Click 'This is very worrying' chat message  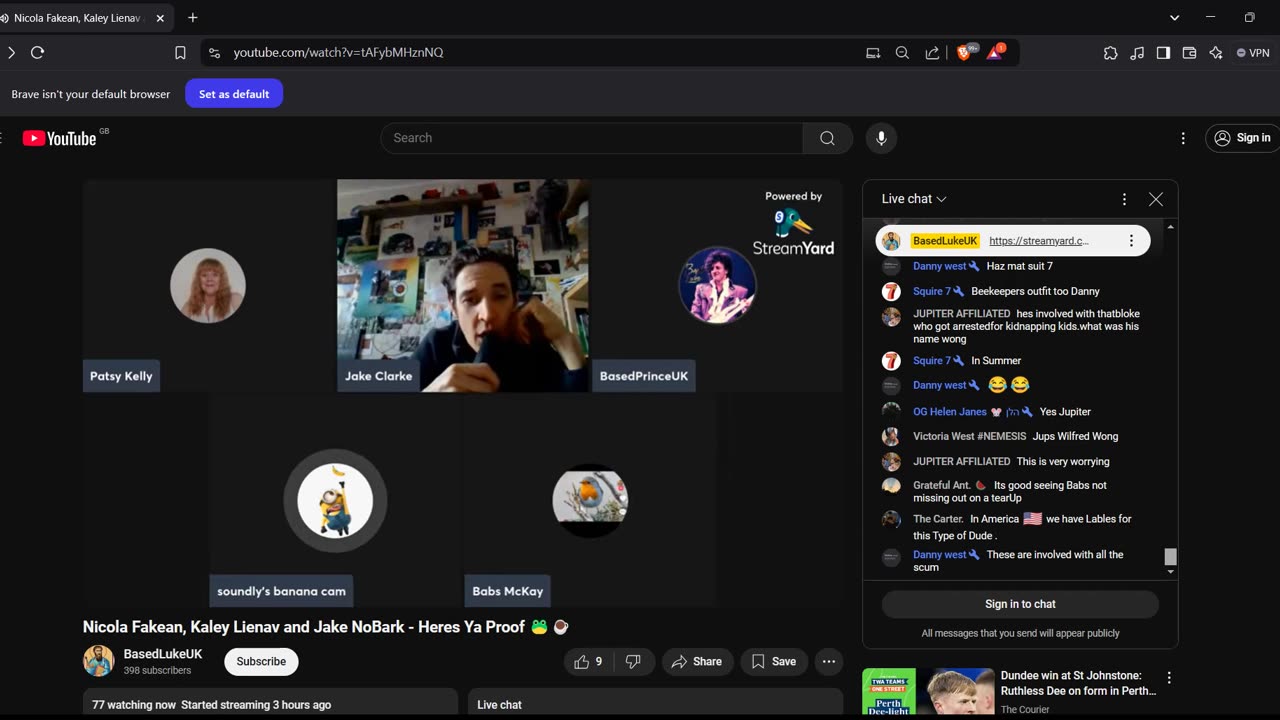click(x=1062, y=462)
